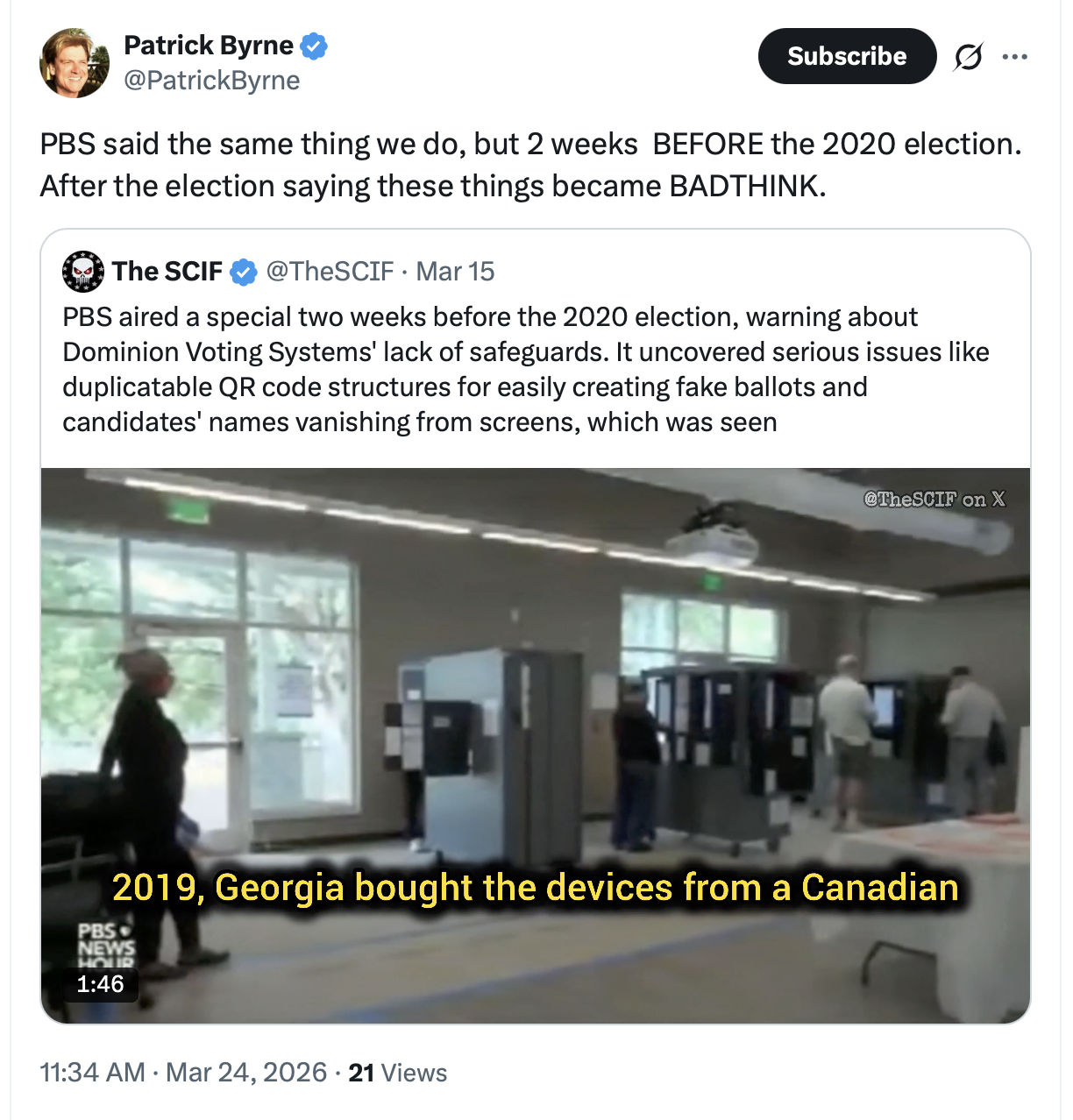Click Patrick Byrne's profile avatar
Image resolution: width=1073 pixels, height=1120 pixels.
click(75, 62)
